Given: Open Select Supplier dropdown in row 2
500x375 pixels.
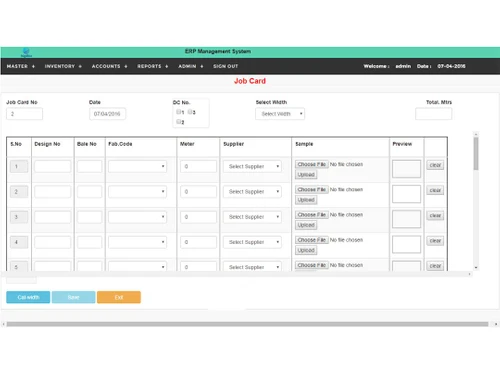Looking at the screenshot, I should (252, 192).
